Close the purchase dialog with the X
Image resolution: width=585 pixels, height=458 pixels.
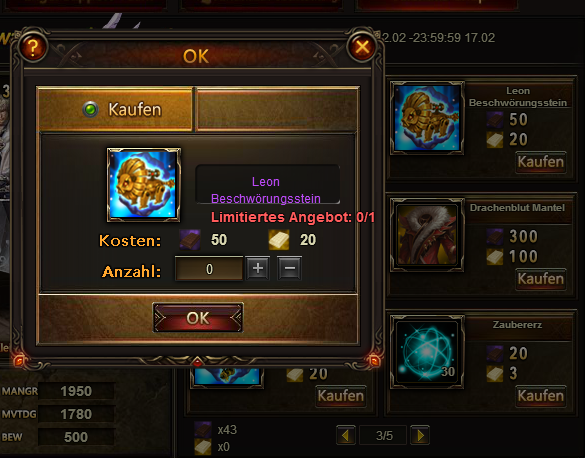tap(362, 47)
